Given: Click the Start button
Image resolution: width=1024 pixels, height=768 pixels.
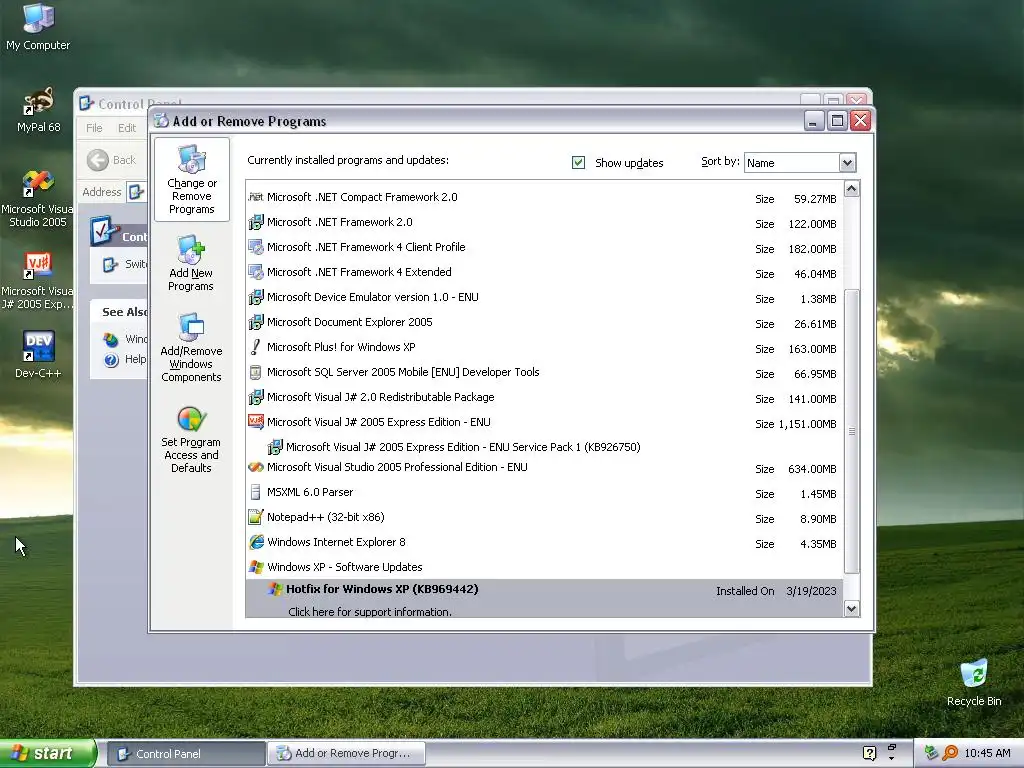Looking at the screenshot, I should point(48,754).
